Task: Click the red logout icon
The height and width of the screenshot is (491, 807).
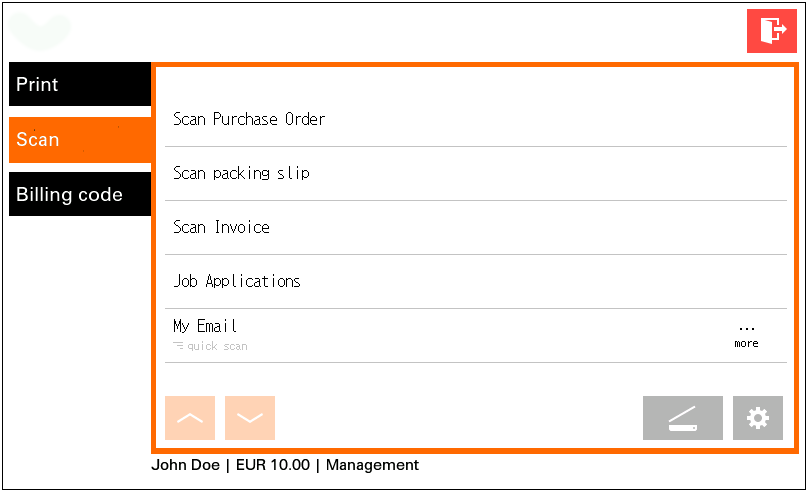Action: point(772,30)
